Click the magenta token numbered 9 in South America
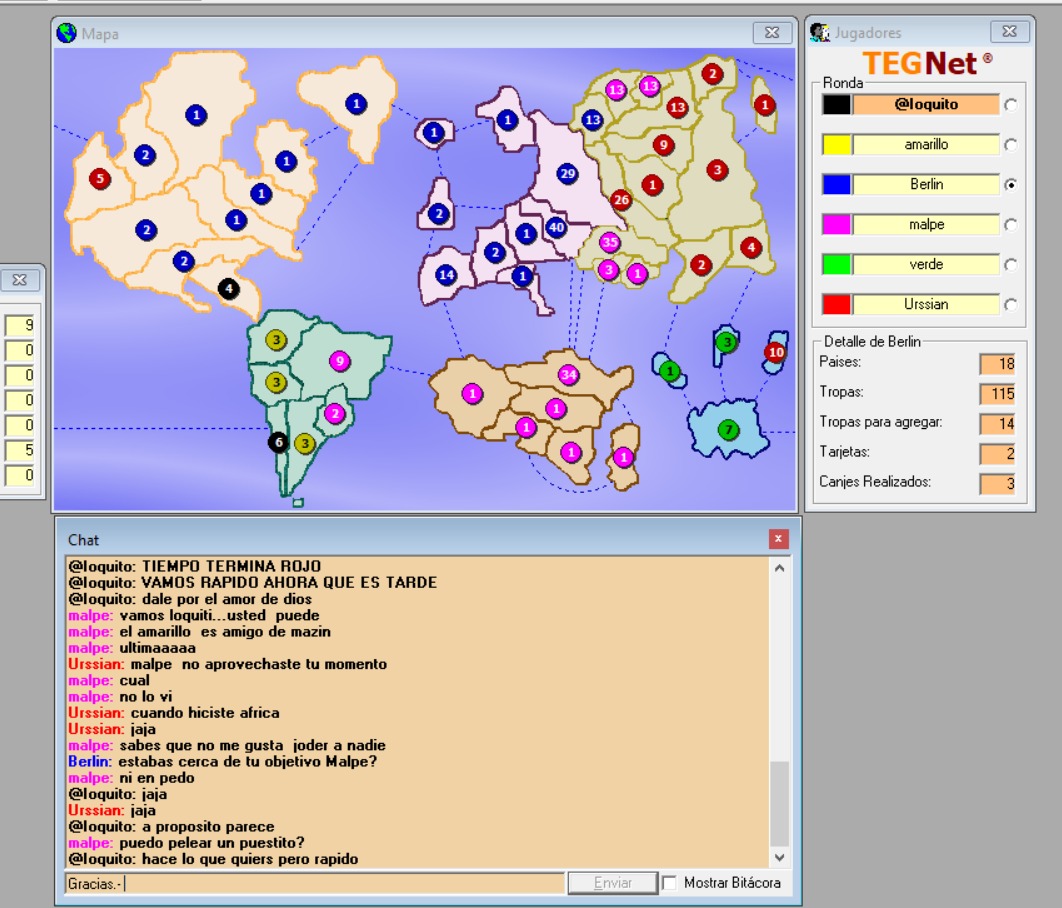This screenshot has height=908, width=1062. pos(340,361)
